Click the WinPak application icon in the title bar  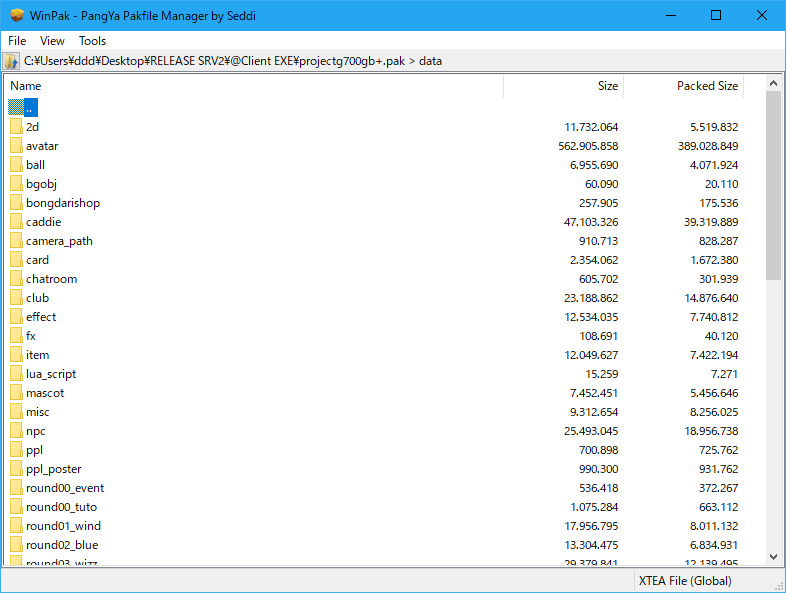point(17,16)
